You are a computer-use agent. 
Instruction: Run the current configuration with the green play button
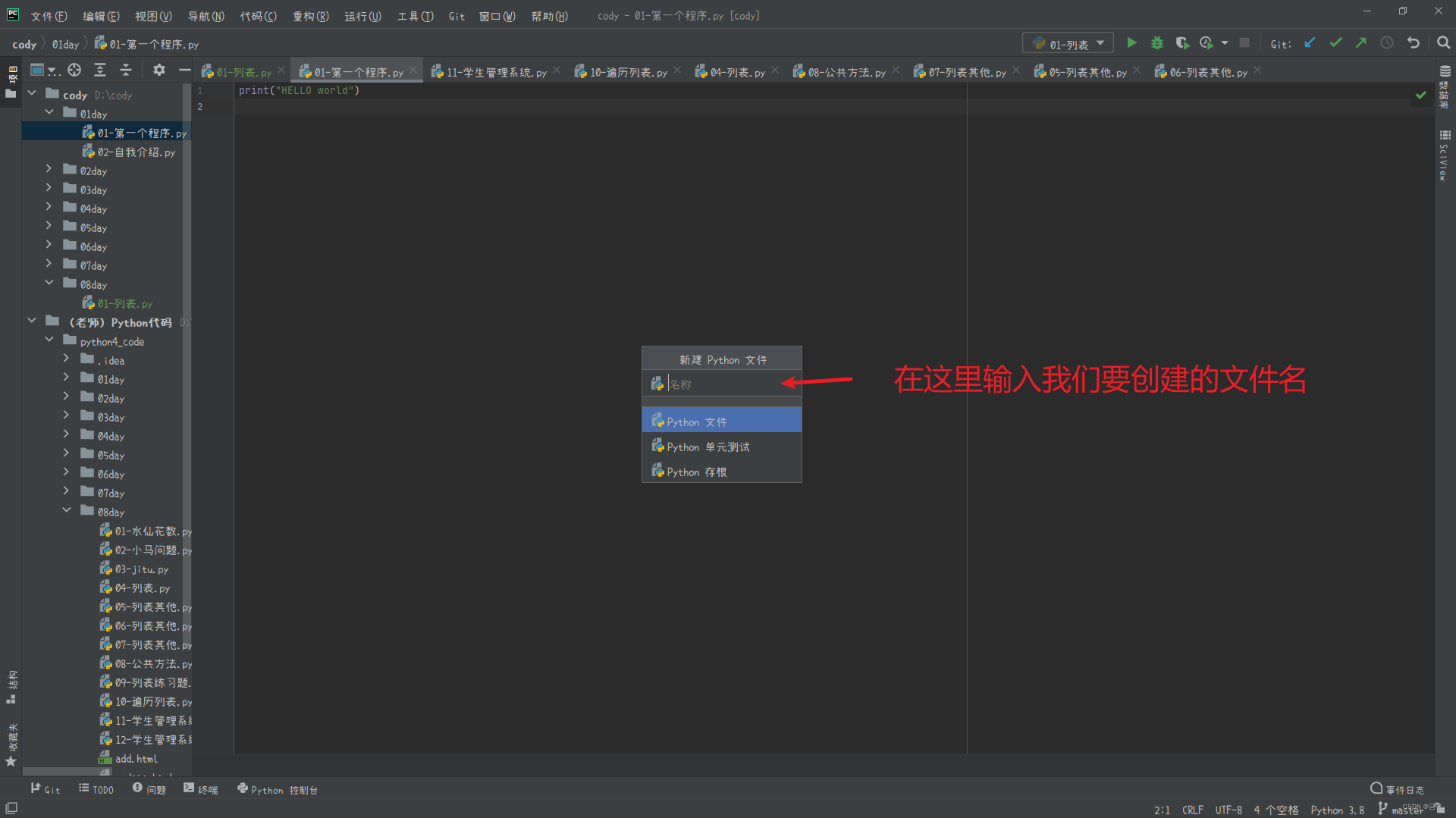[1131, 43]
